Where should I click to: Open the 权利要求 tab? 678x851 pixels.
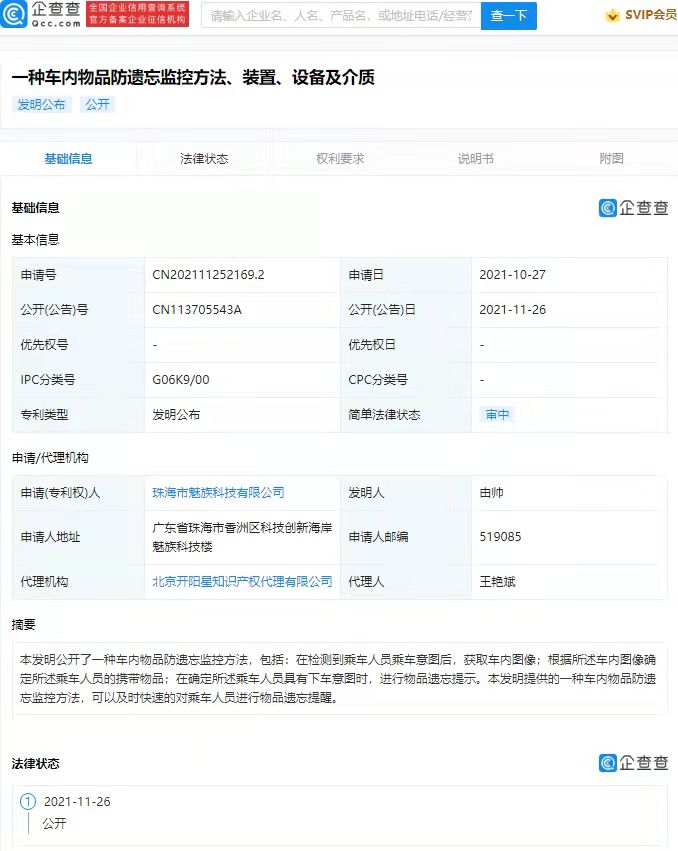click(340, 158)
